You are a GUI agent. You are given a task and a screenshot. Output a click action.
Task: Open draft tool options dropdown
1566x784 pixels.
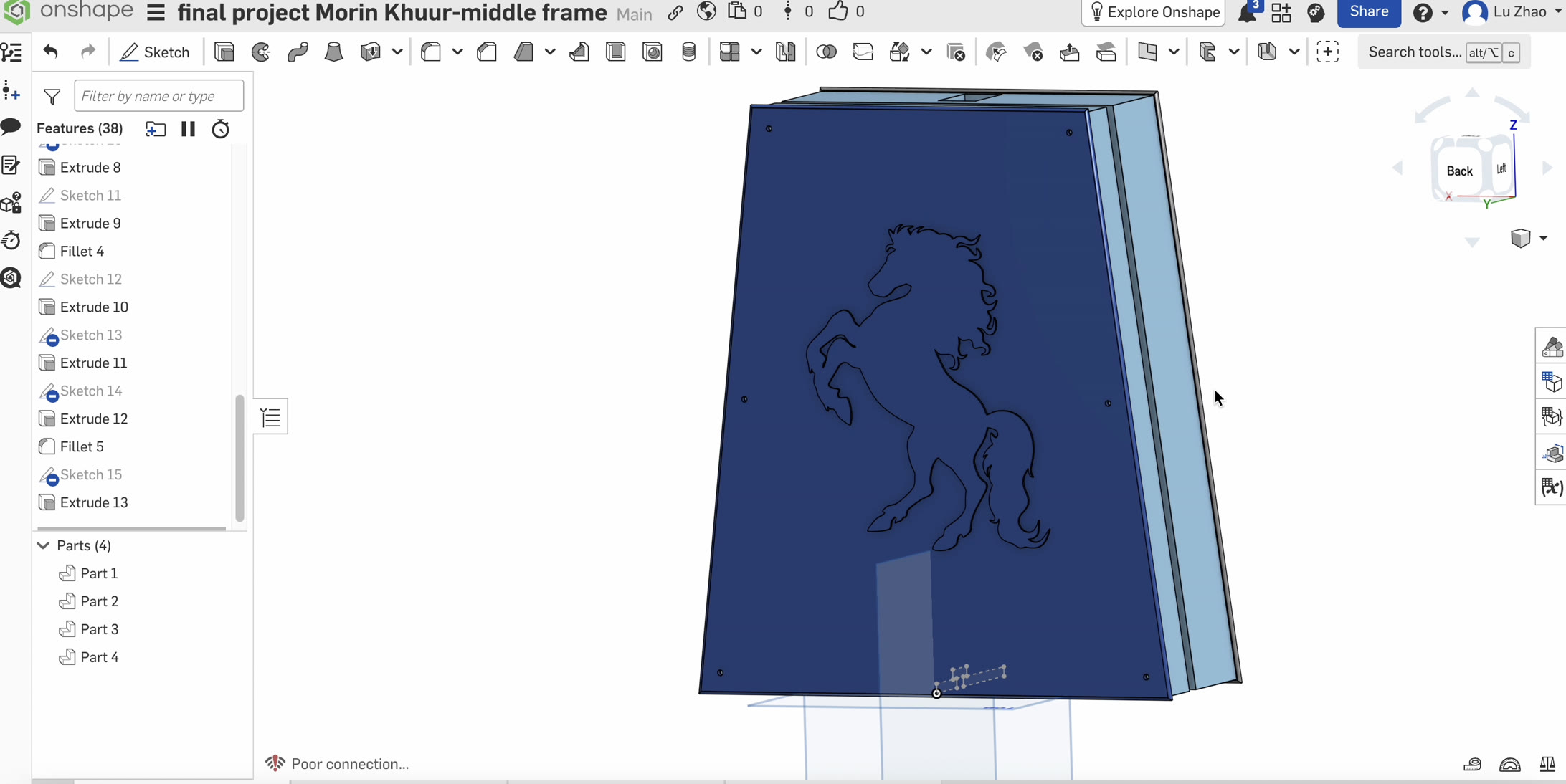[x=550, y=52]
